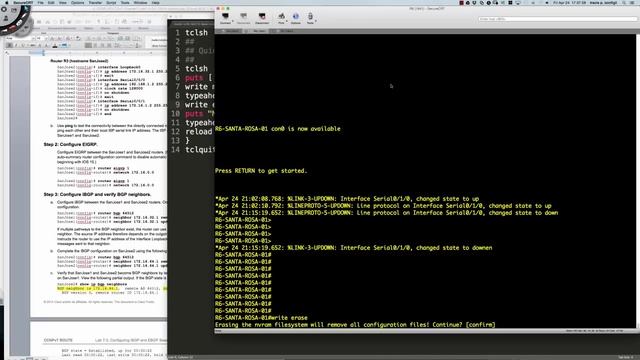Click the host entry field in SecureCRT toolbar
This screenshot has height=360, width=640.
pos(557,19)
